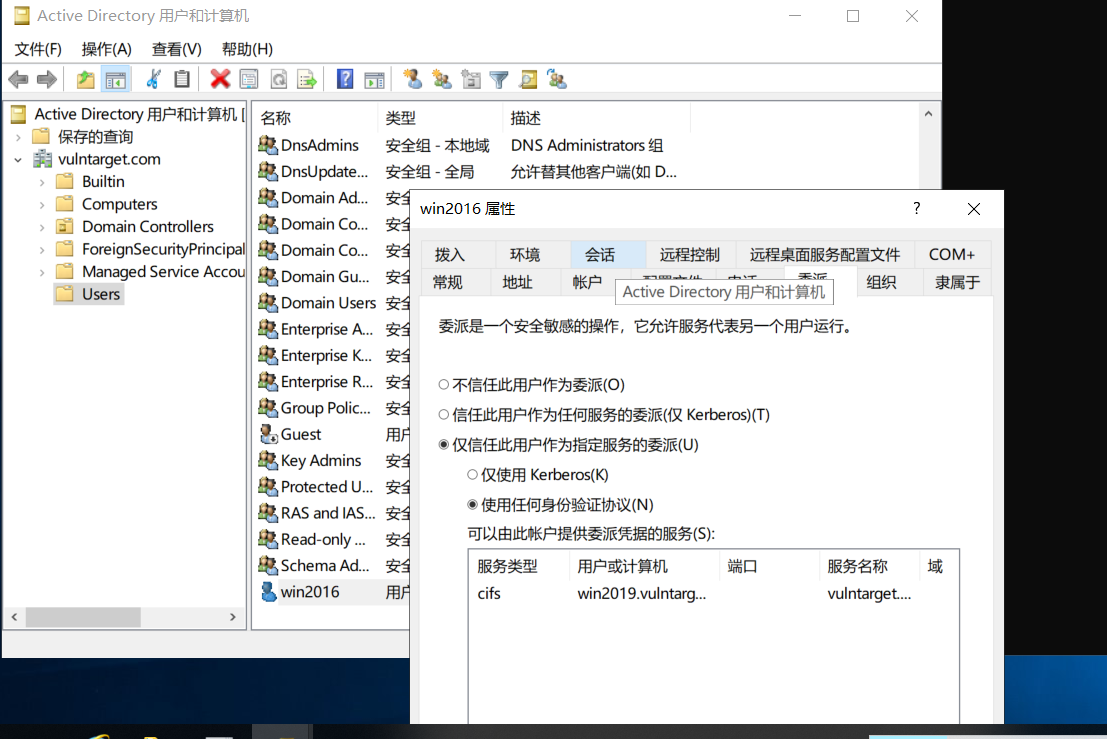Expand the Domain Controllers tree node
Viewport: 1107px width, 739px height.
(41, 227)
